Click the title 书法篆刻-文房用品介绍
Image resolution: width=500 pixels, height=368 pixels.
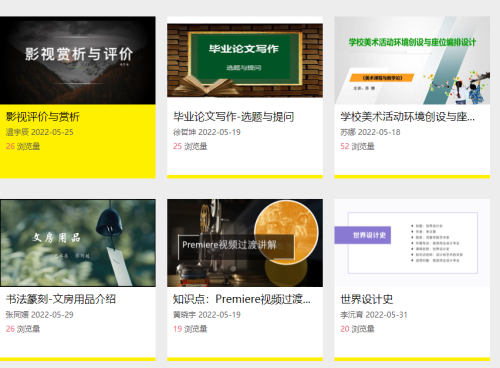tap(61, 299)
